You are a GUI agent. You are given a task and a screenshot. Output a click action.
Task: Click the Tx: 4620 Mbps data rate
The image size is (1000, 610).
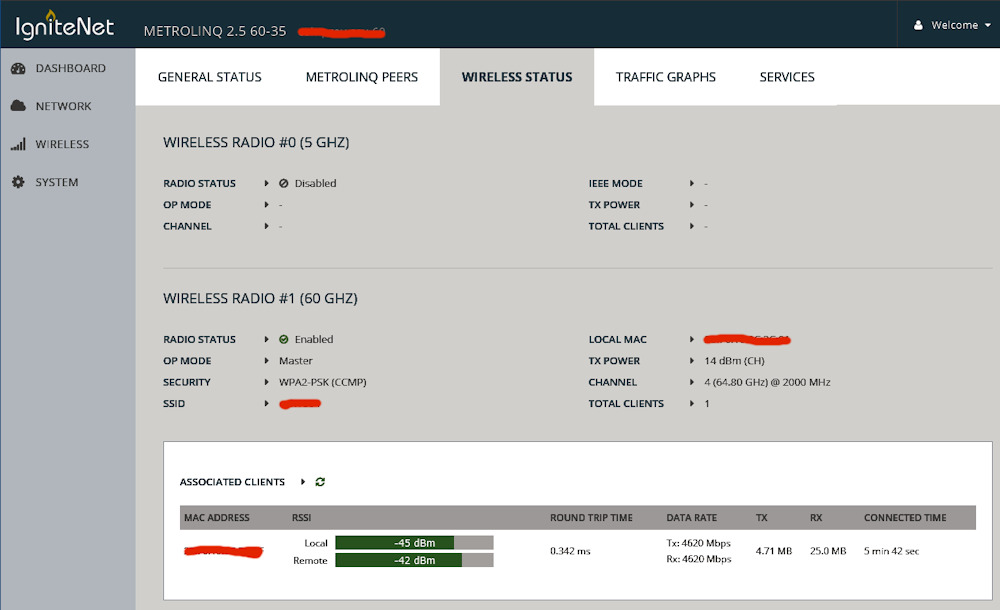click(x=698, y=543)
